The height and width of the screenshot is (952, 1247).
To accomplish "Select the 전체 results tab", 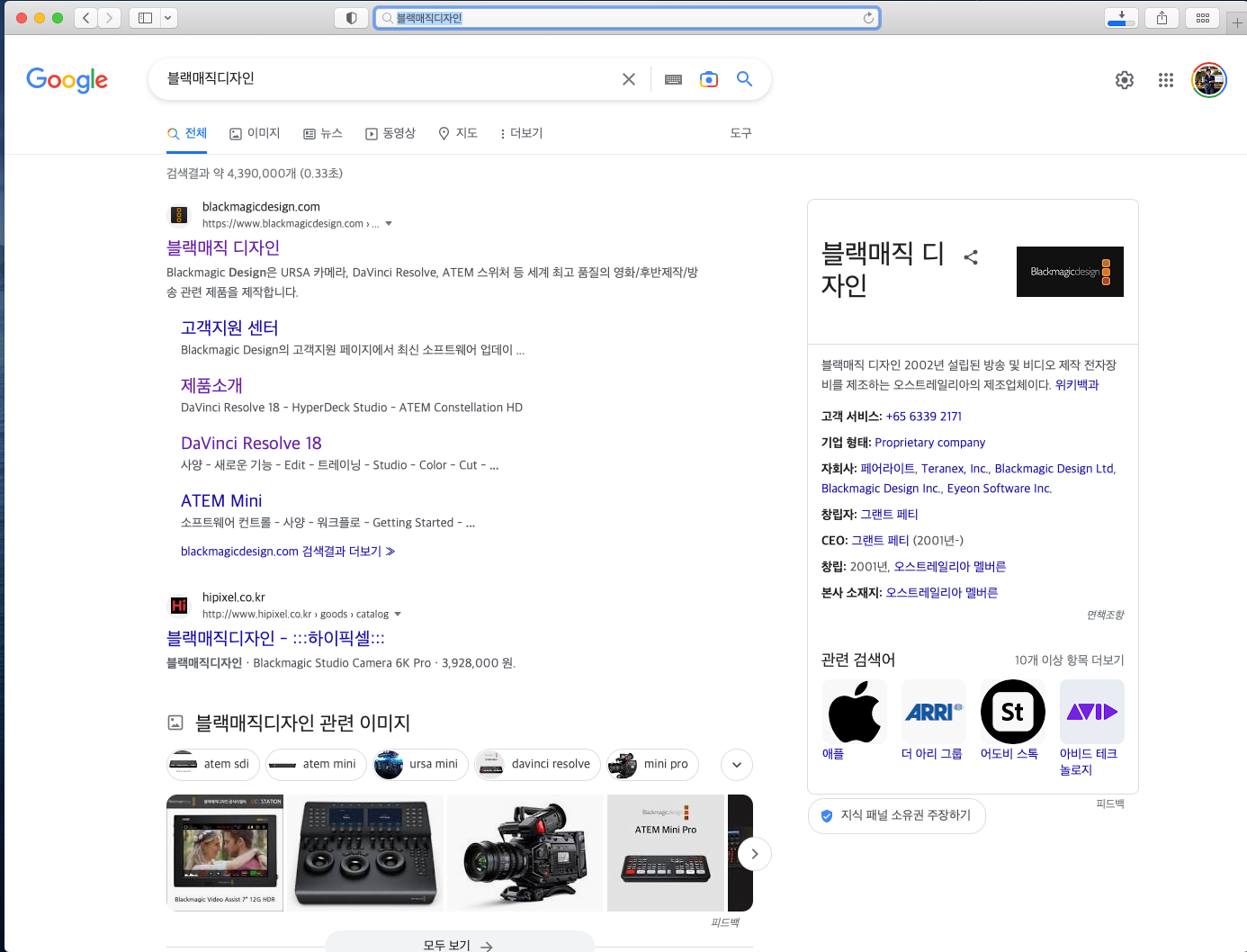I will [187, 133].
